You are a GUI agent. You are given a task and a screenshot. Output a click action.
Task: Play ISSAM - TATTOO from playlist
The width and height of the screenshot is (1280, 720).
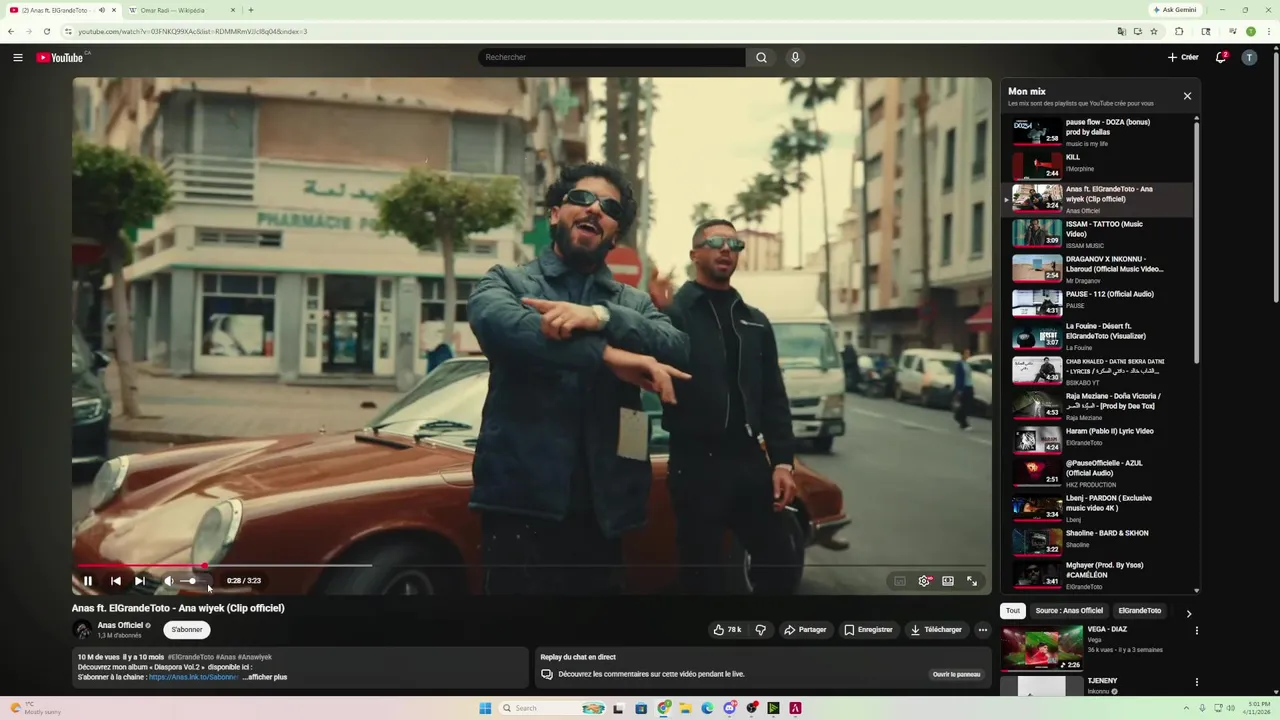(x=1097, y=234)
